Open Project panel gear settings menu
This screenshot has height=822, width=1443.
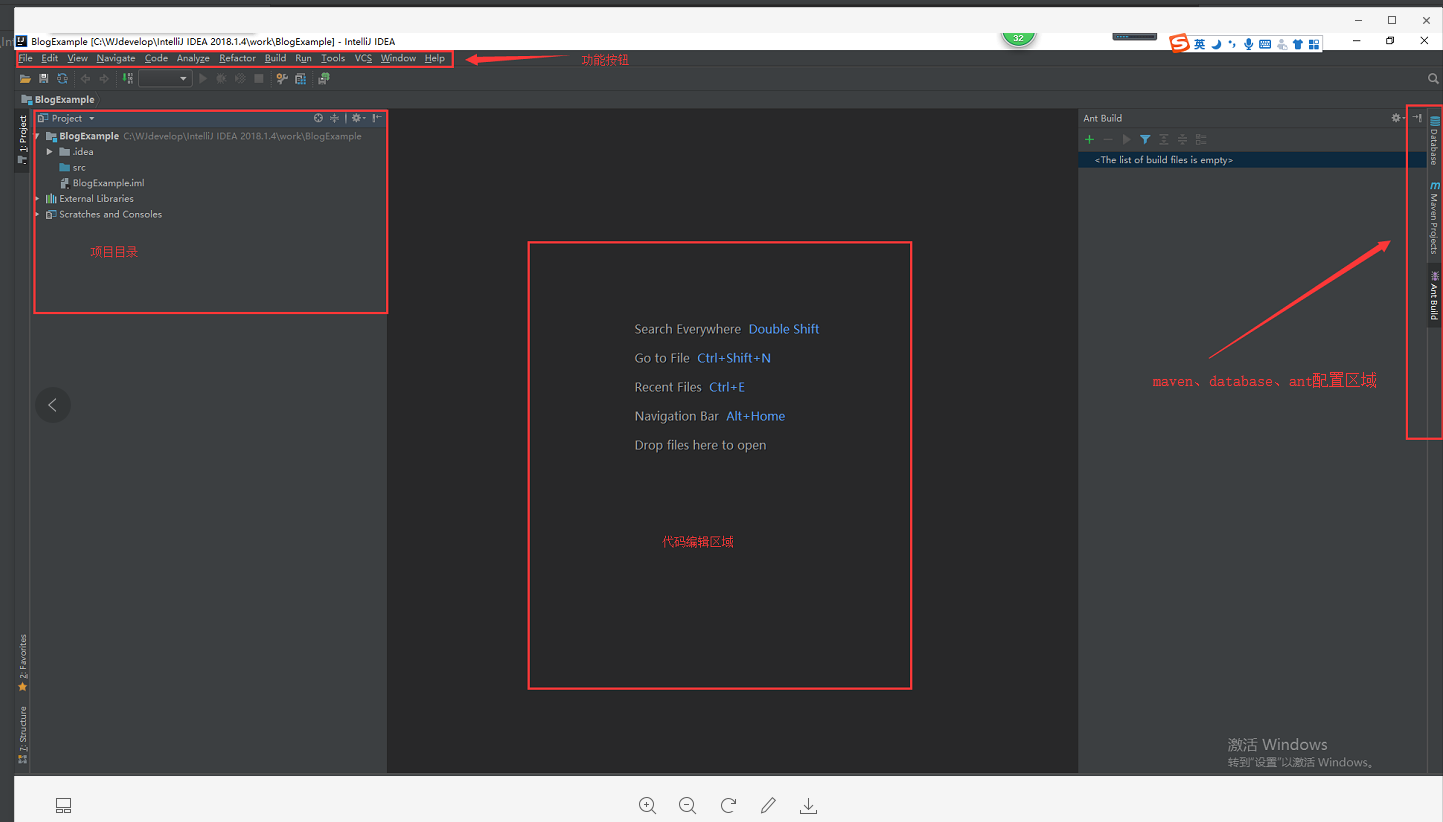pyautogui.click(x=358, y=118)
